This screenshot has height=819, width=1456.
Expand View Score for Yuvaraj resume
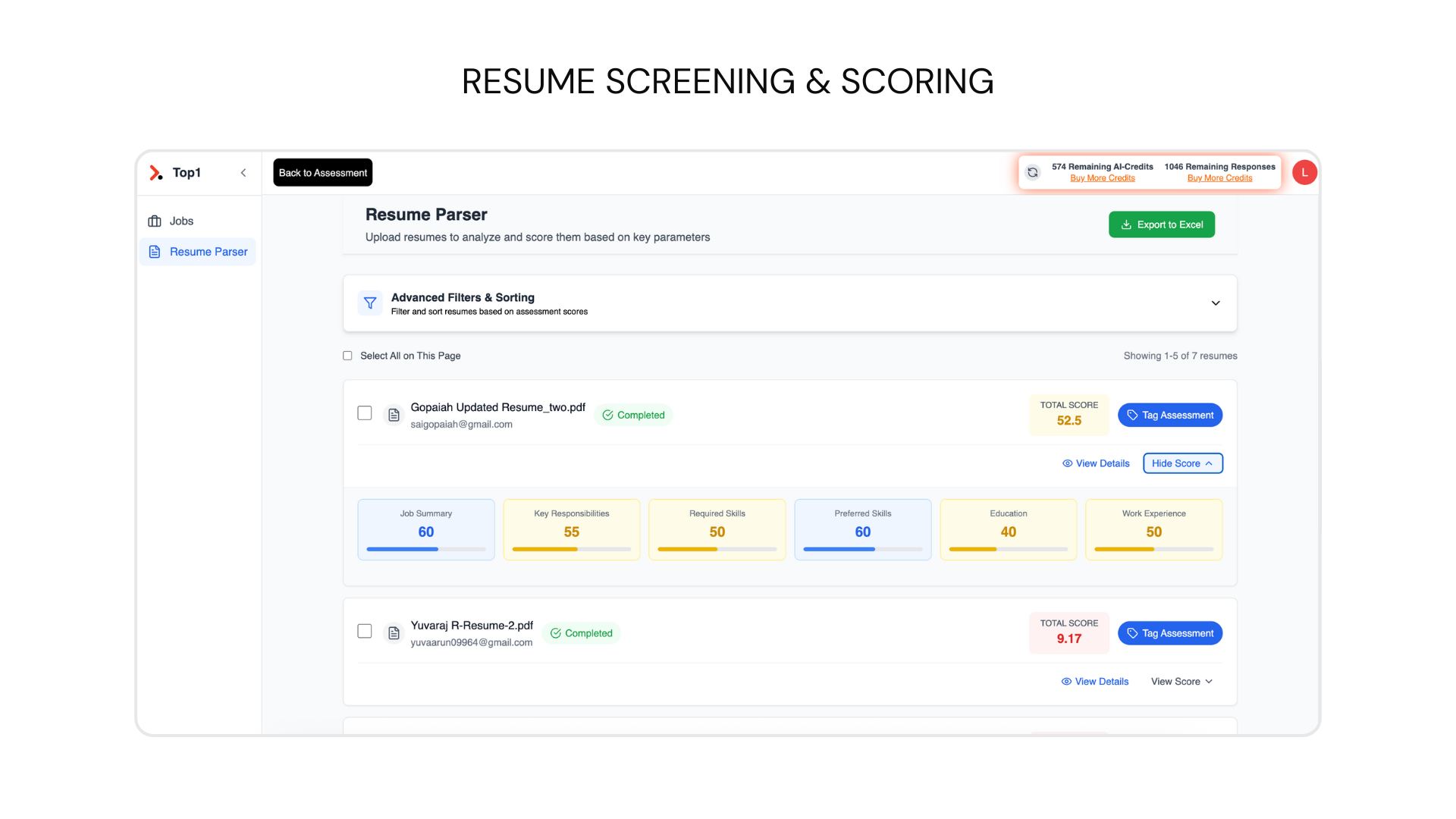(1181, 682)
